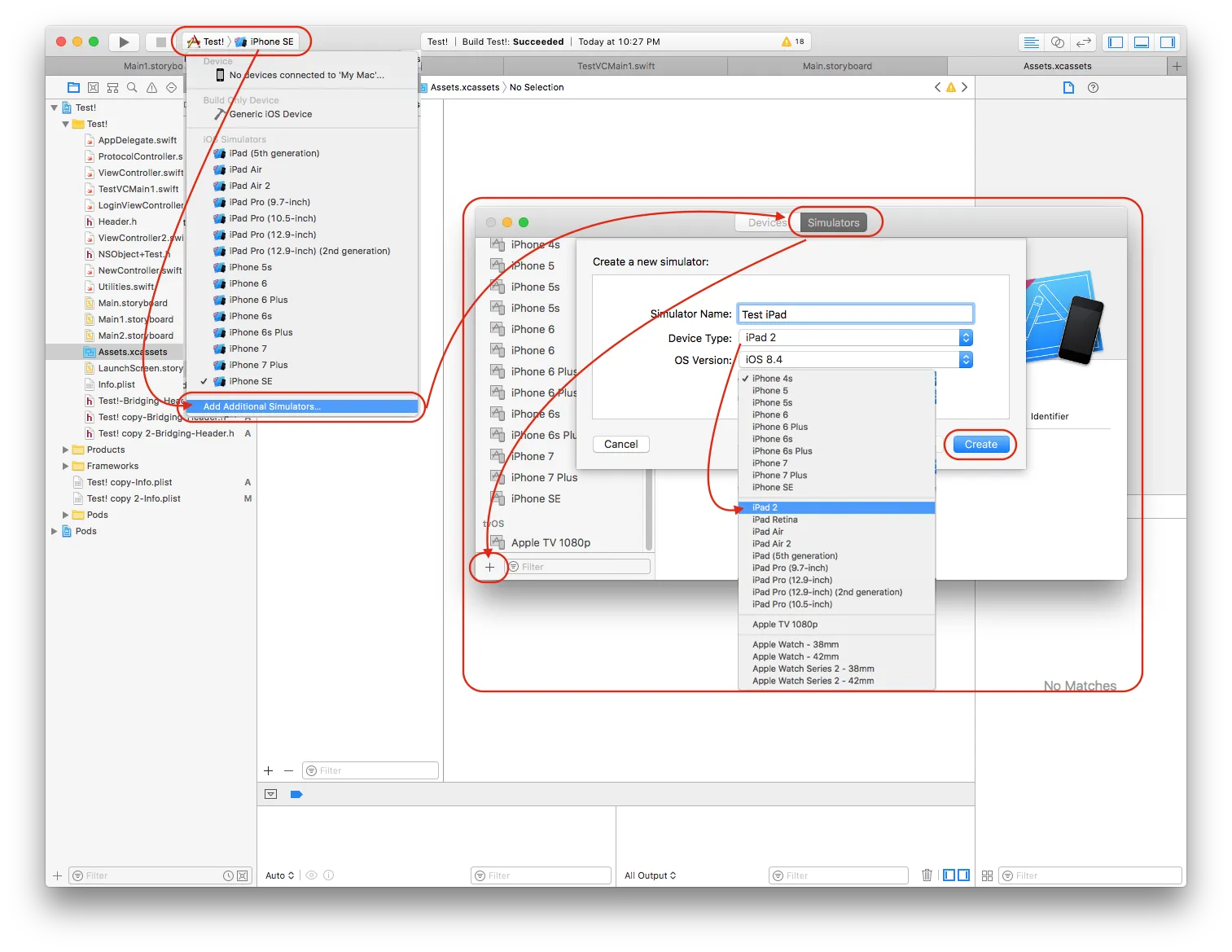Toggle source-control status filter in navigator
The width and height of the screenshot is (1232, 952).
243,875
